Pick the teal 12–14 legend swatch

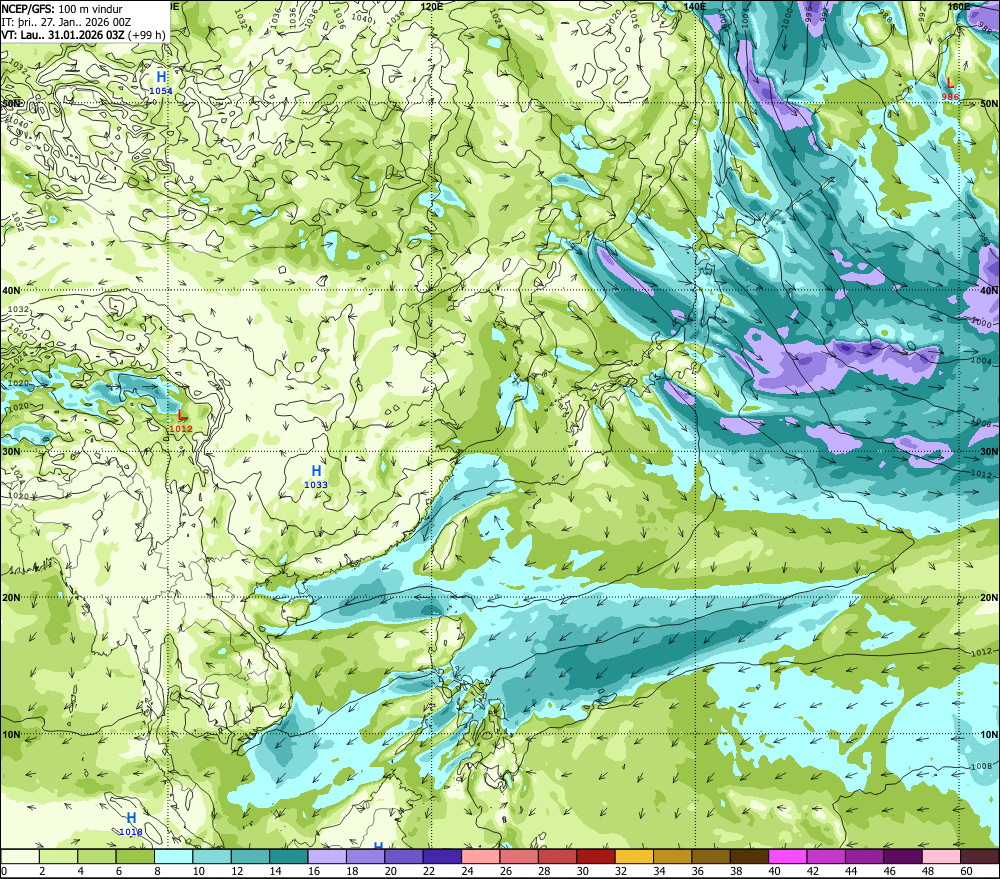(x=251, y=856)
